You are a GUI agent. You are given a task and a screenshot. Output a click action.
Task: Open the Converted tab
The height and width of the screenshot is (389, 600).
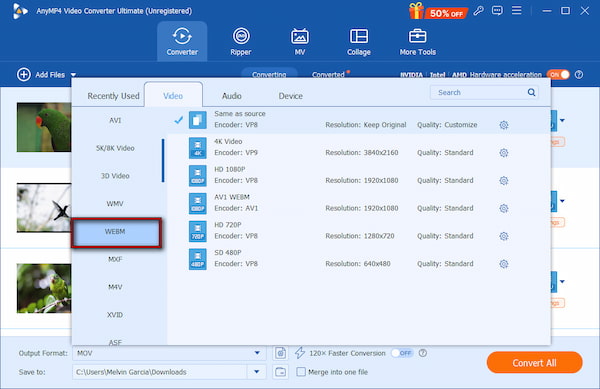coord(328,74)
